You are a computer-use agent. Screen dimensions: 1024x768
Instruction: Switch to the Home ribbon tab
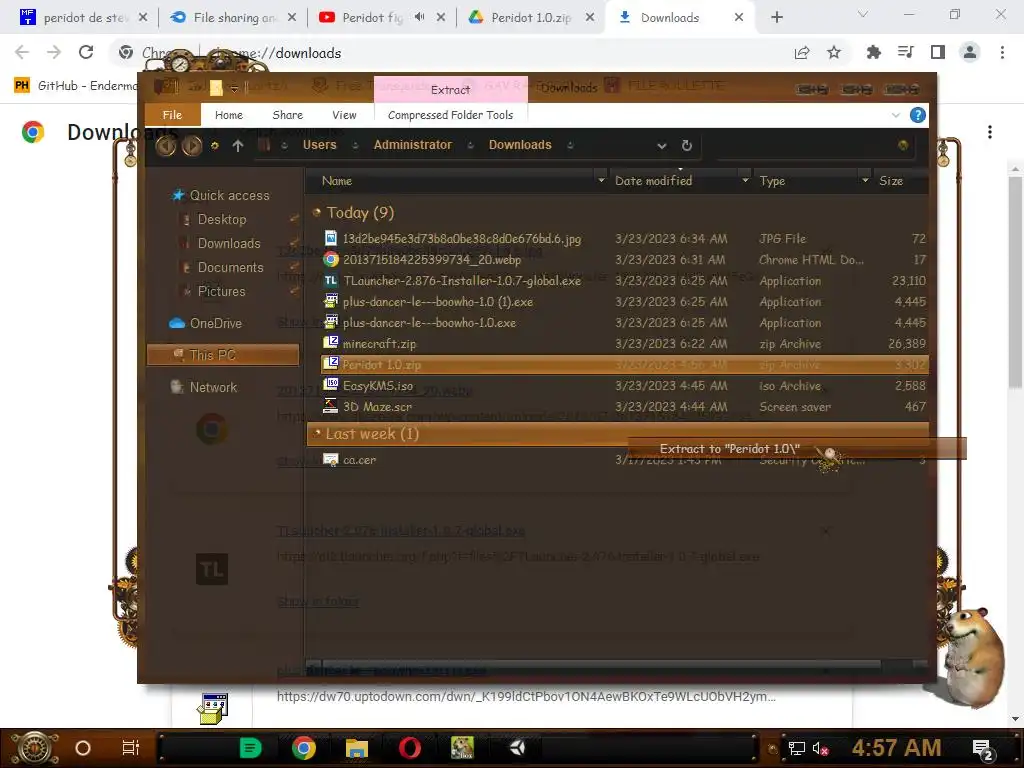pos(229,115)
